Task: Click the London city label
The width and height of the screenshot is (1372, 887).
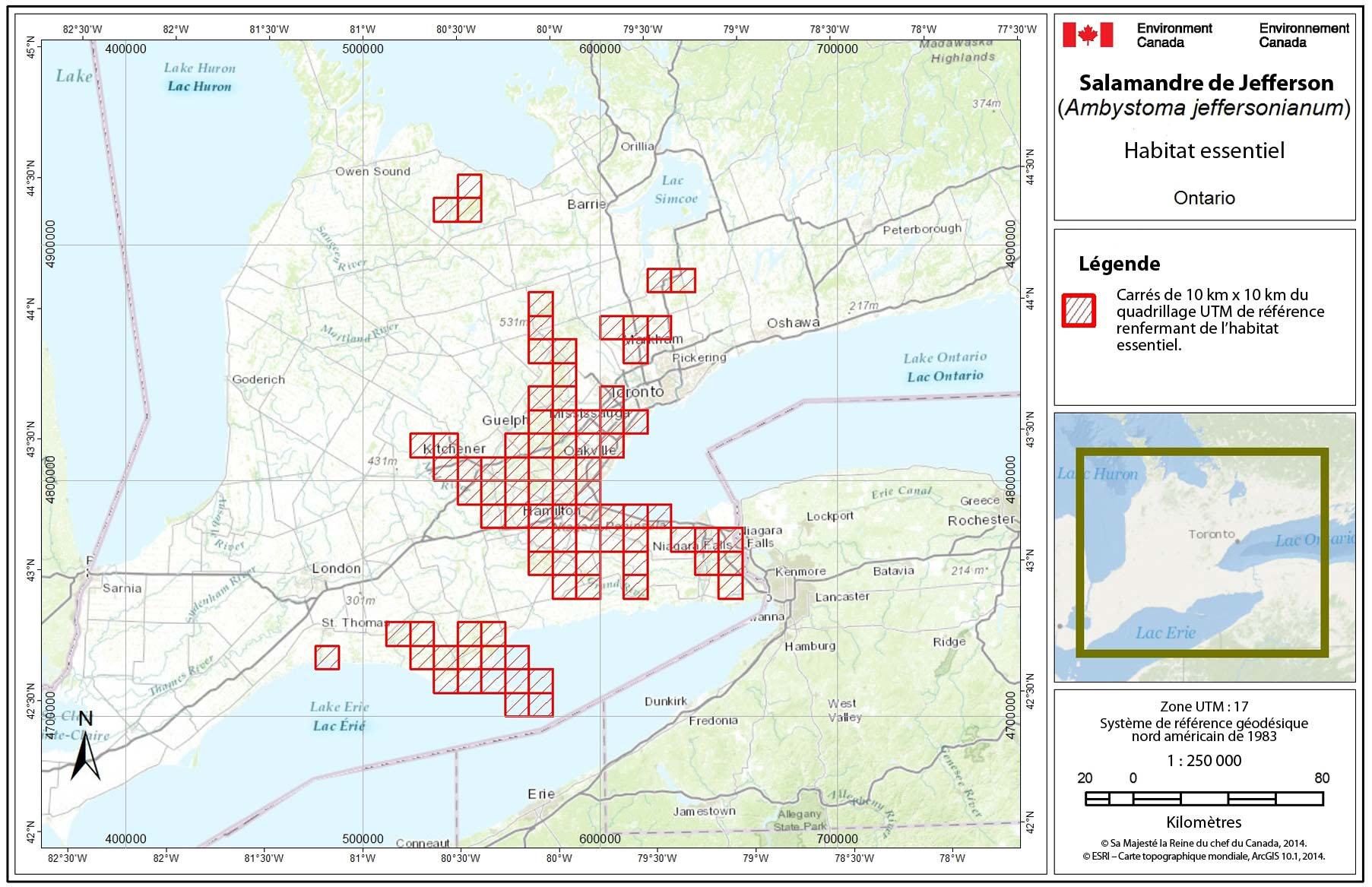Action: pyautogui.click(x=336, y=569)
